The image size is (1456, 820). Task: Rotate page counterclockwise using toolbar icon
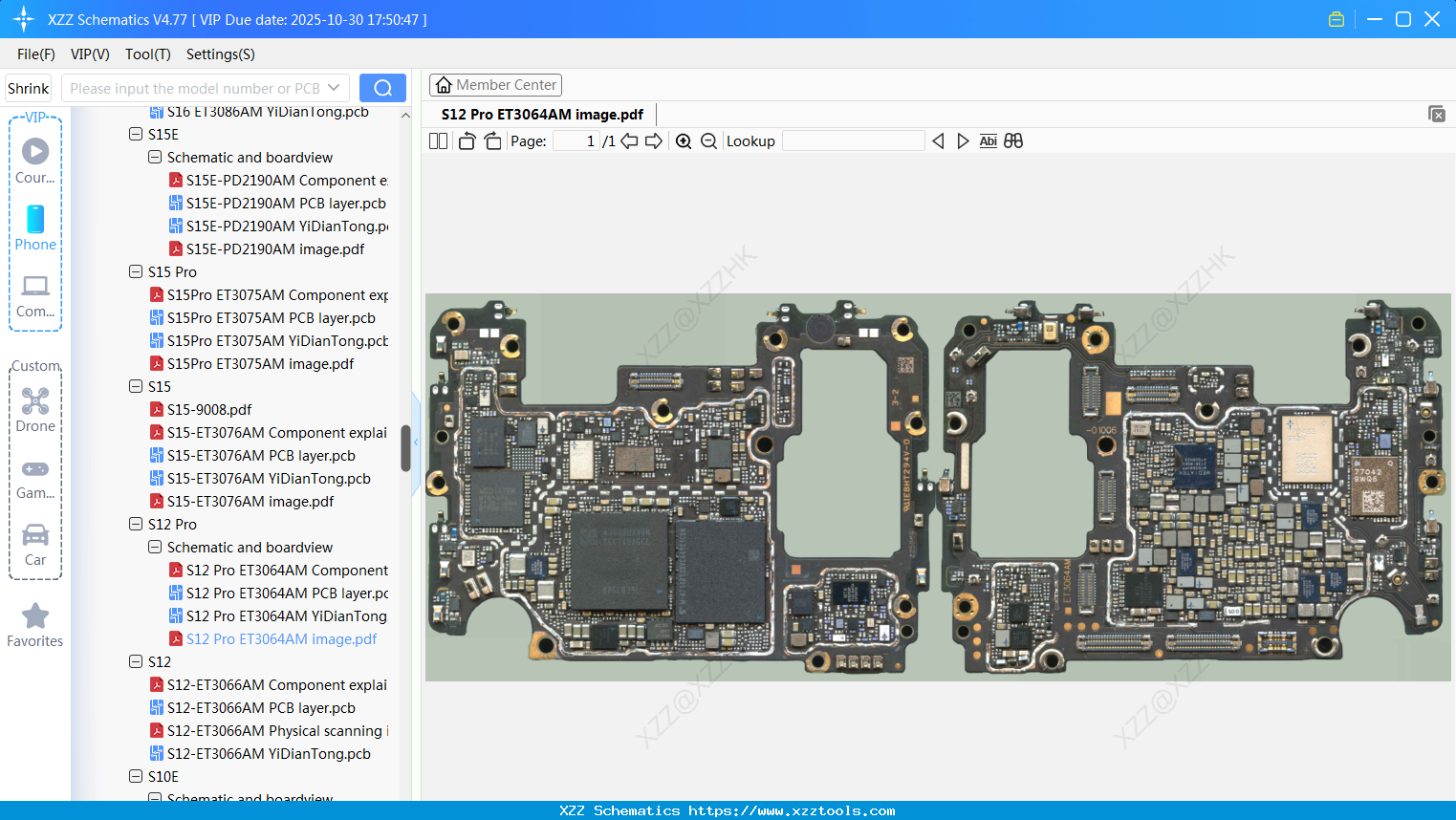point(467,141)
